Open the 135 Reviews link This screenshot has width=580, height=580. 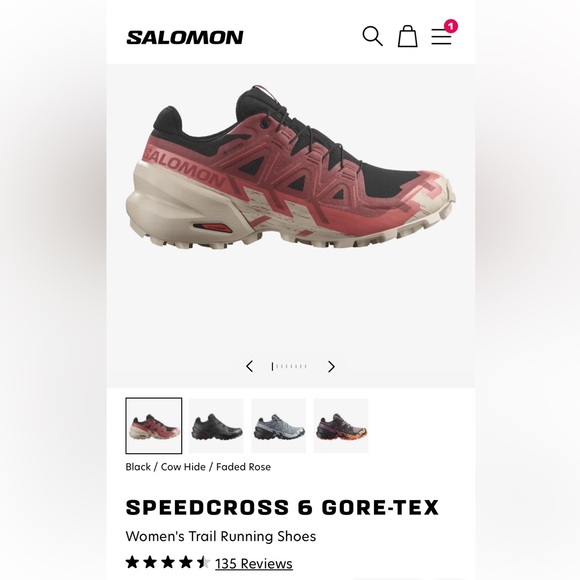click(254, 563)
